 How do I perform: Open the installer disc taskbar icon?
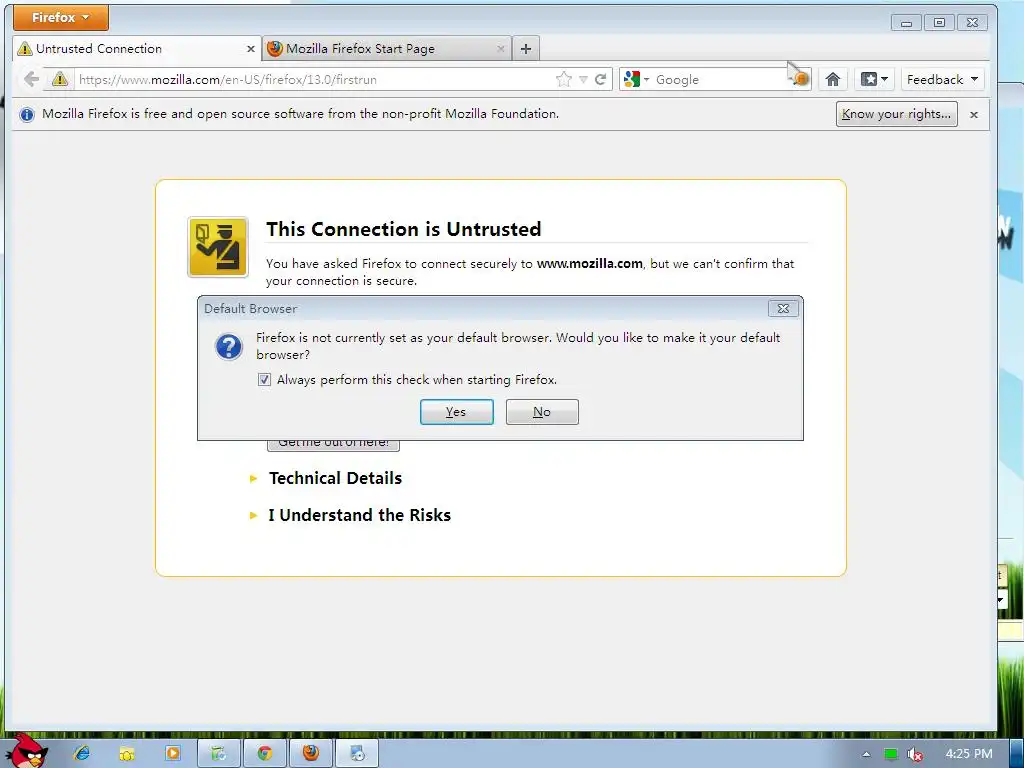pos(357,754)
